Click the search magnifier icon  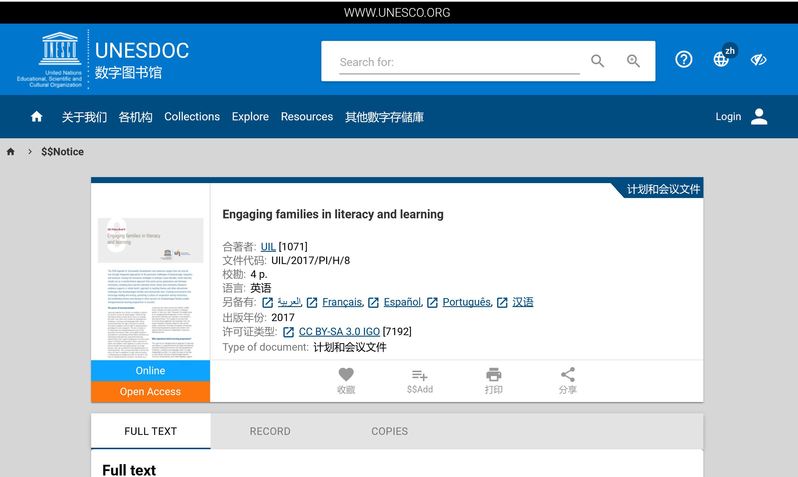tap(597, 61)
